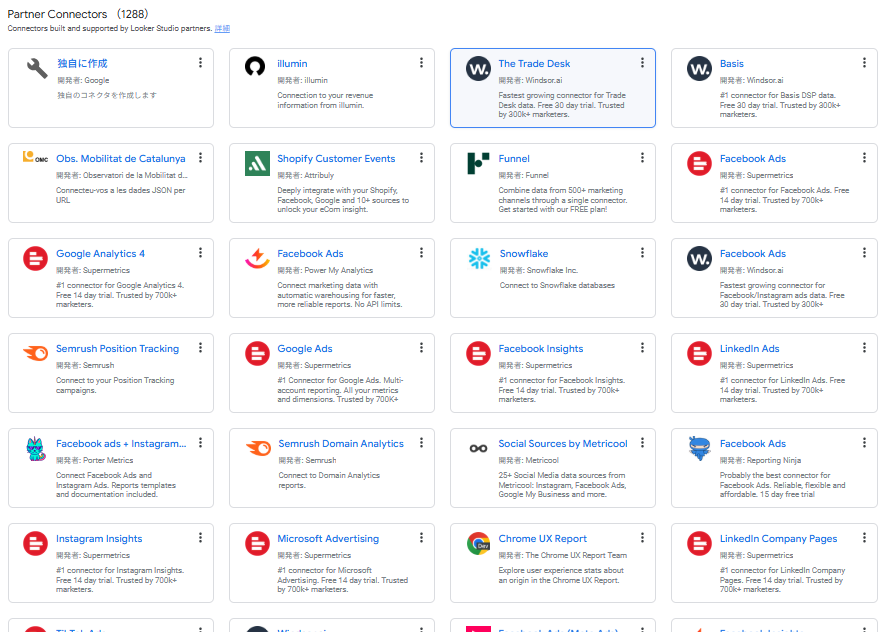The width and height of the screenshot is (887, 633).
Task: Click the Metricool infinity logo
Action: pos(478,449)
